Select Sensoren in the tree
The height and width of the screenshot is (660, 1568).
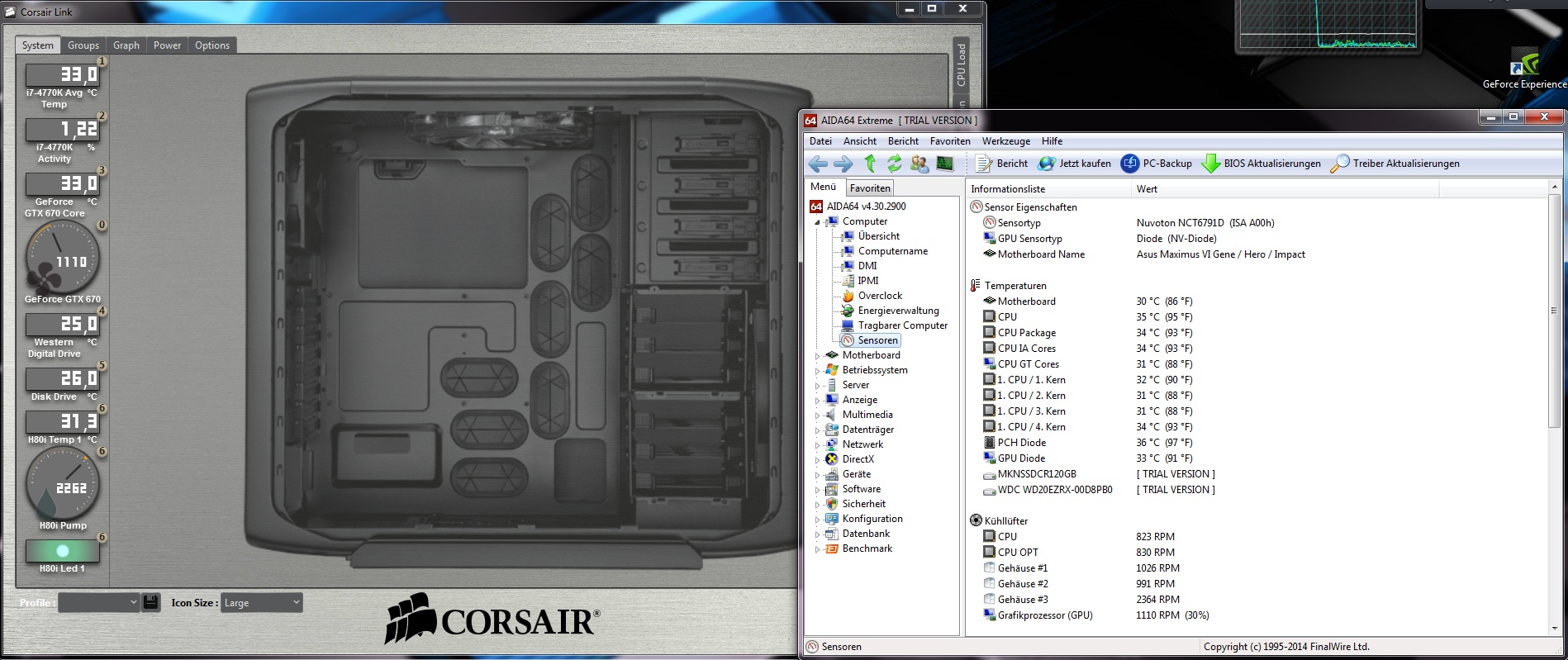pyautogui.click(x=877, y=340)
